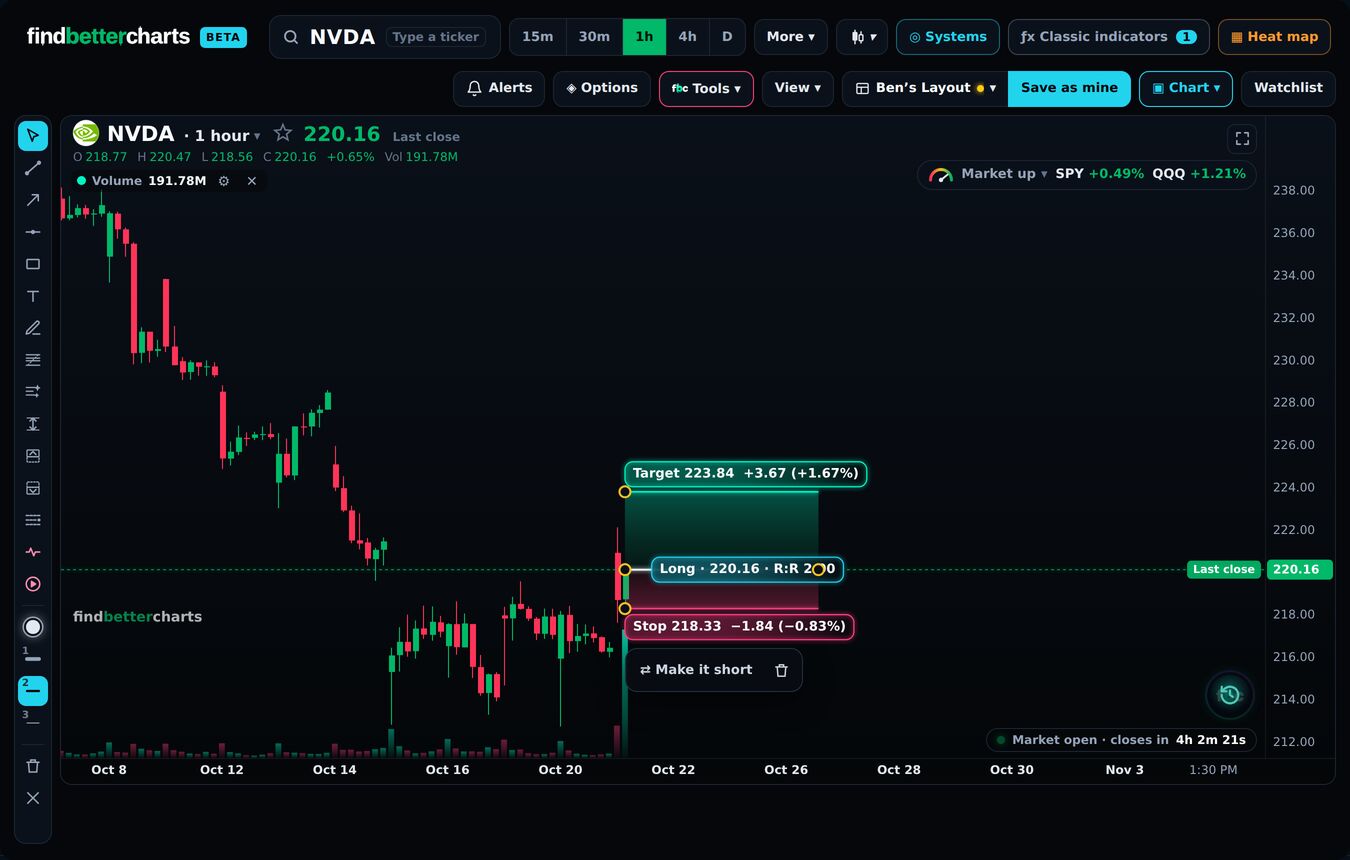Remove the Volume indicator with its X
This screenshot has width=1350, height=860.
coord(252,181)
